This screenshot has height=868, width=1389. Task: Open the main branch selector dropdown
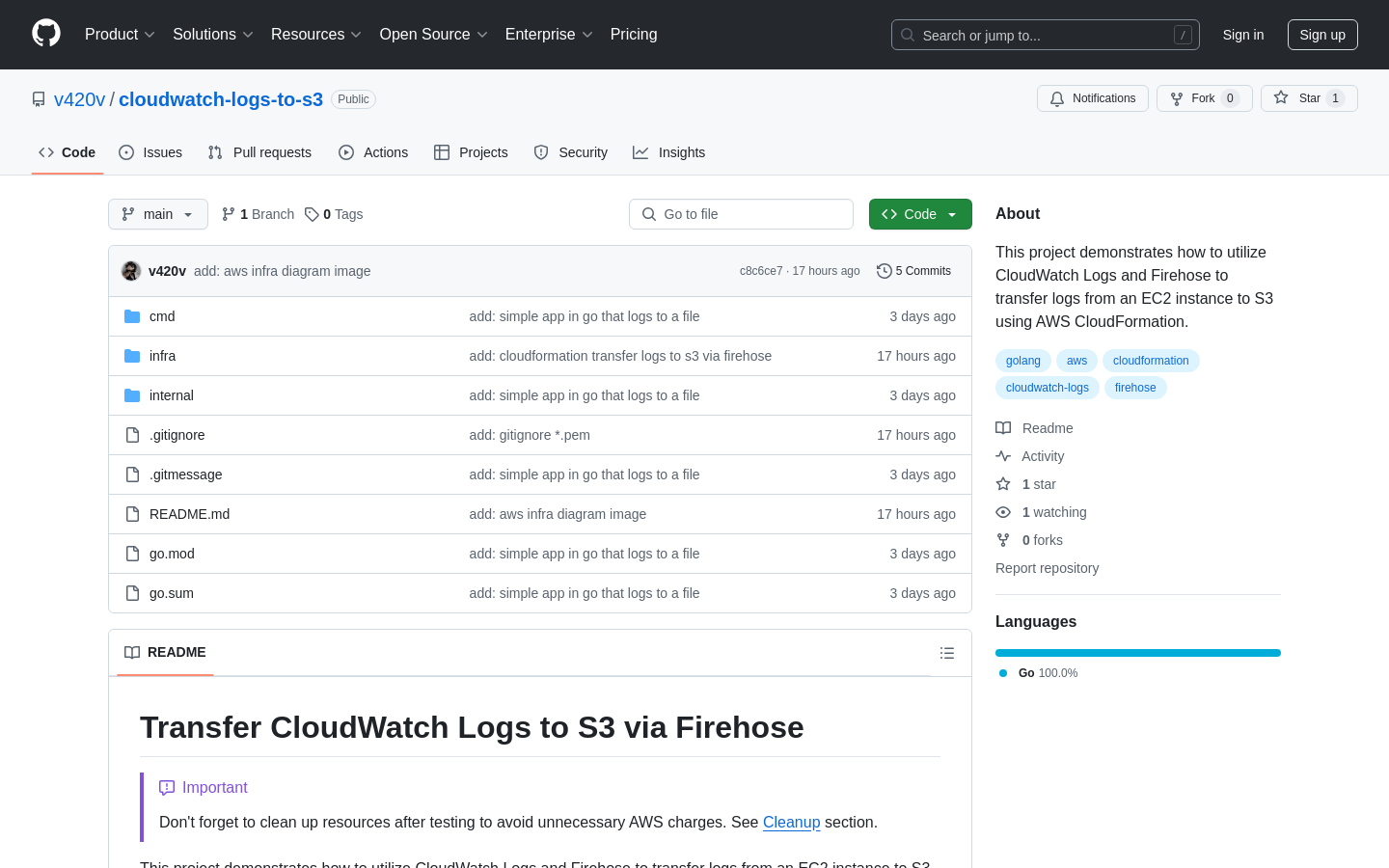(158, 214)
